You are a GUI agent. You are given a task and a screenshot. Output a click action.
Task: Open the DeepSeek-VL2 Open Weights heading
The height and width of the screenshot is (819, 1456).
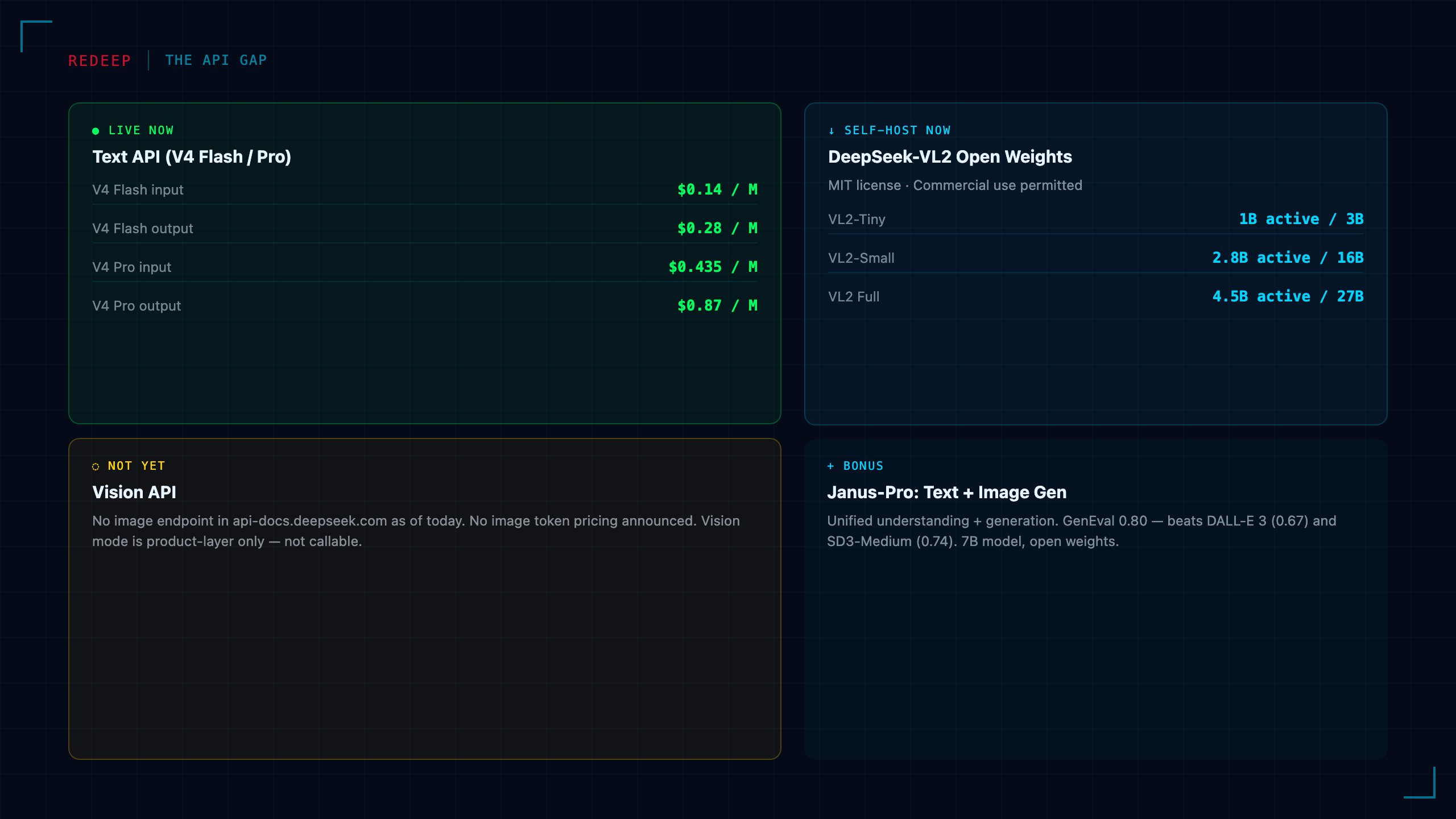[950, 156]
